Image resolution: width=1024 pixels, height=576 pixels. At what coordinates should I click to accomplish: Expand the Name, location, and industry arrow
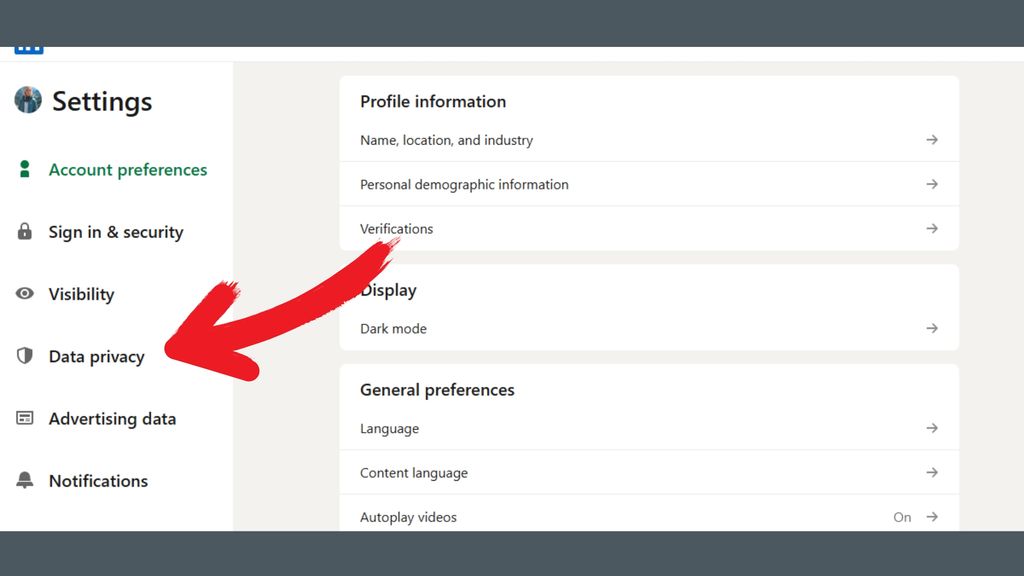pyautogui.click(x=931, y=140)
